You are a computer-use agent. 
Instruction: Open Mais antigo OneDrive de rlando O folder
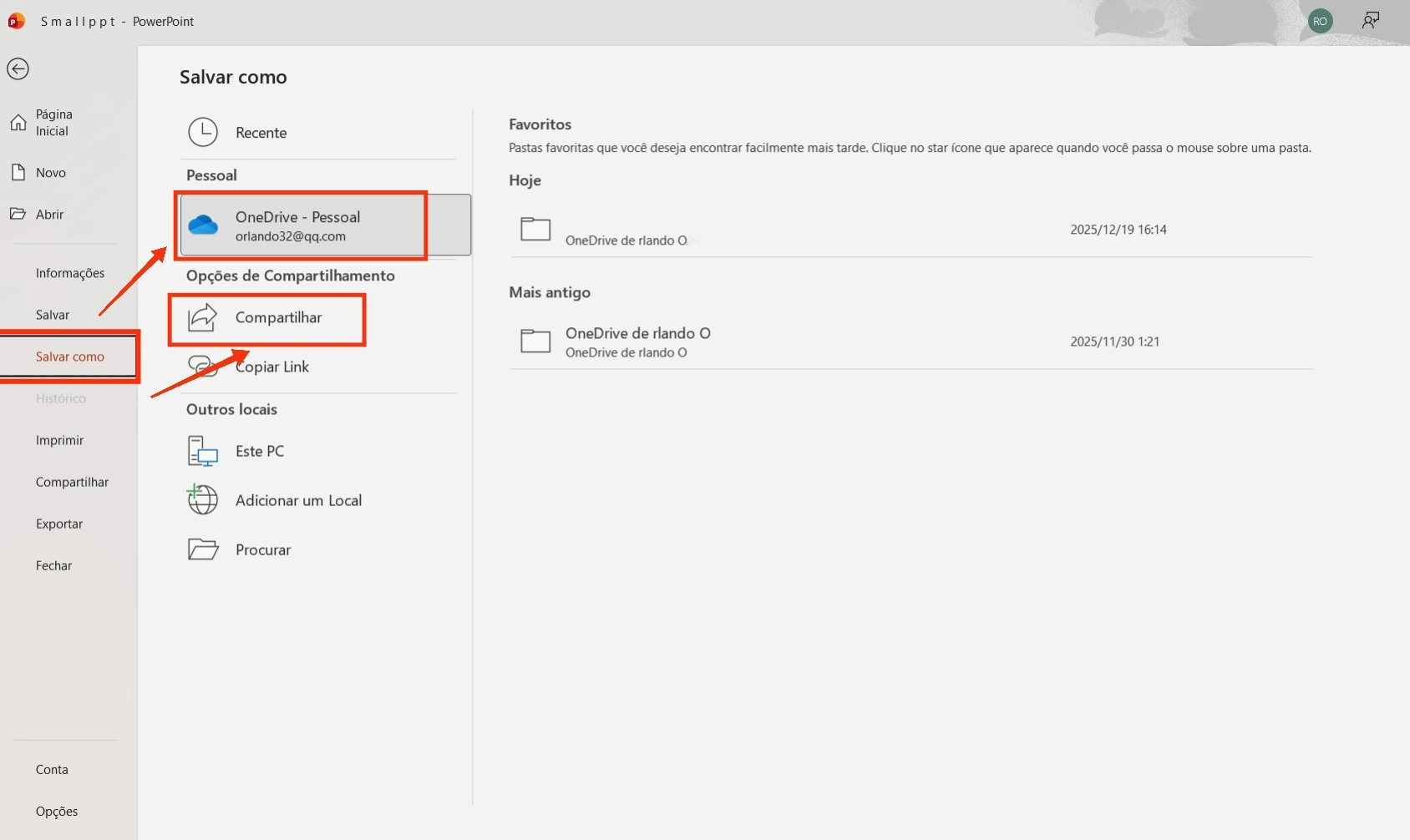point(911,341)
